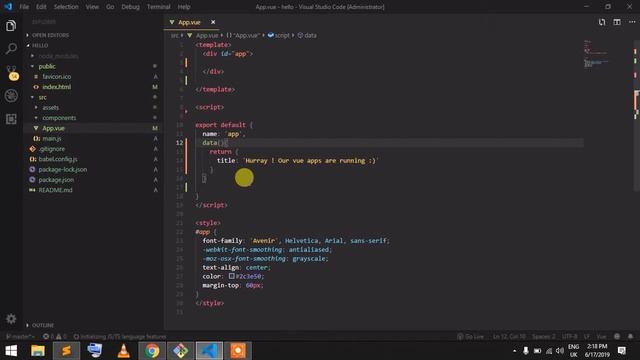The height and width of the screenshot is (360, 640).
Task: Click the LF line ending indicator
Action: [587, 337]
